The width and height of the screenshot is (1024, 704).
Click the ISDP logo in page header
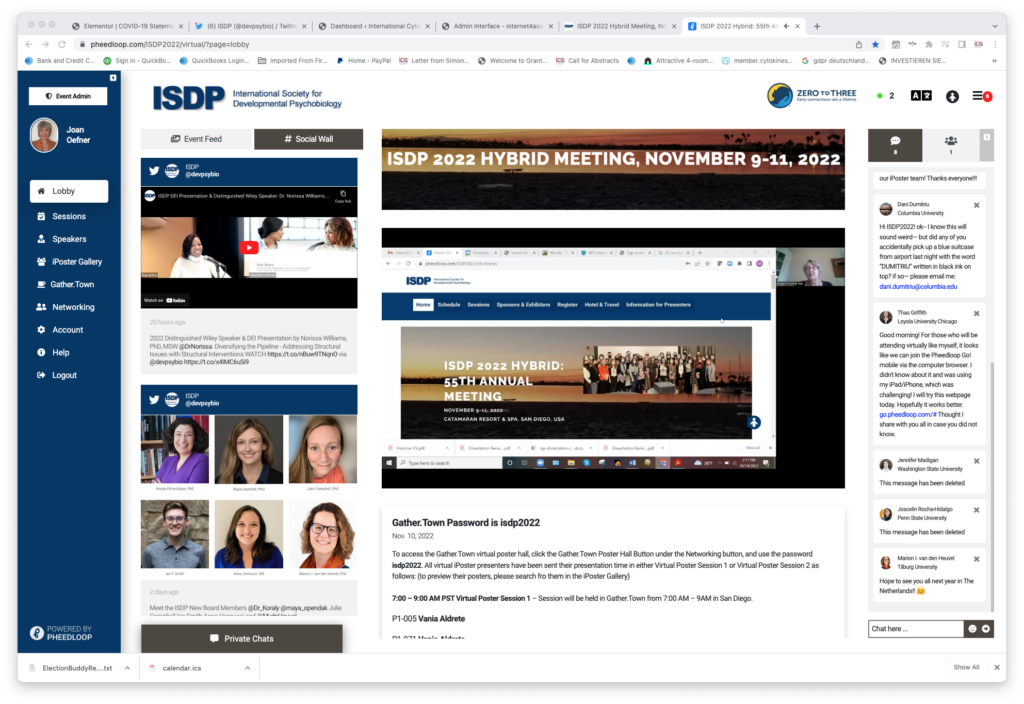point(247,98)
